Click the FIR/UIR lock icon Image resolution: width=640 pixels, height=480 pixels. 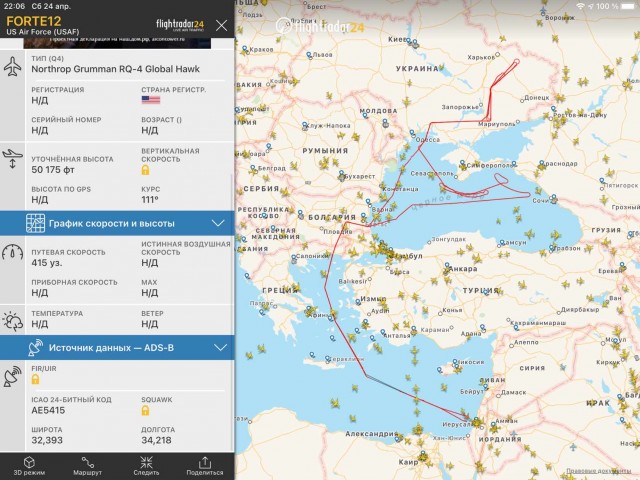tap(36, 379)
